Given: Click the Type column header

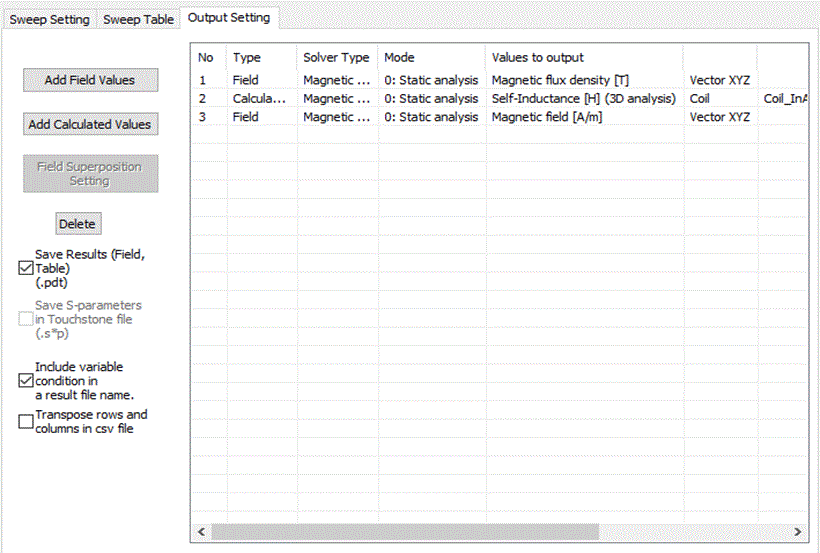Looking at the screenshot, I should coord(246,58).
